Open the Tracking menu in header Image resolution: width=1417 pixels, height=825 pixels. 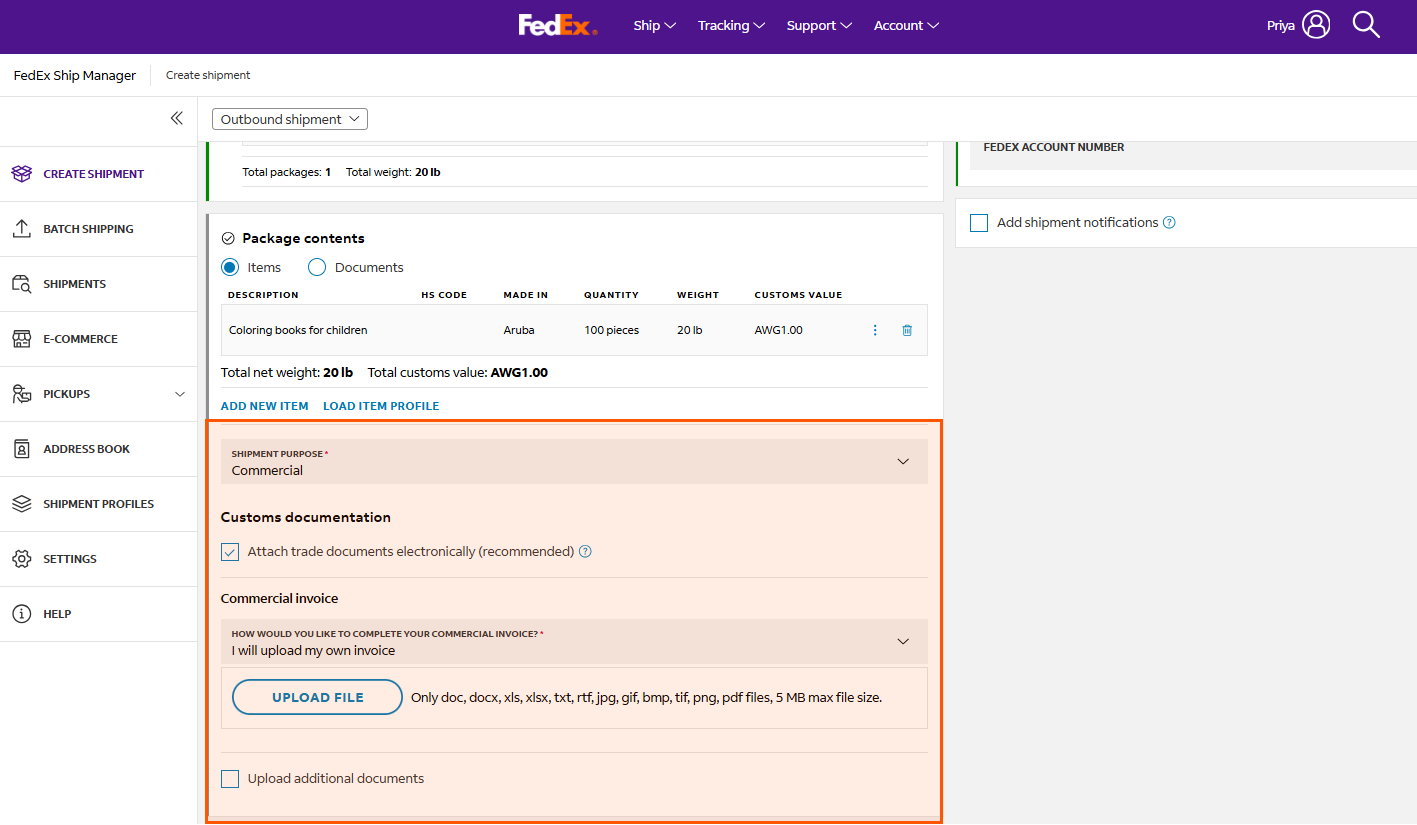[x=731, y=25]
